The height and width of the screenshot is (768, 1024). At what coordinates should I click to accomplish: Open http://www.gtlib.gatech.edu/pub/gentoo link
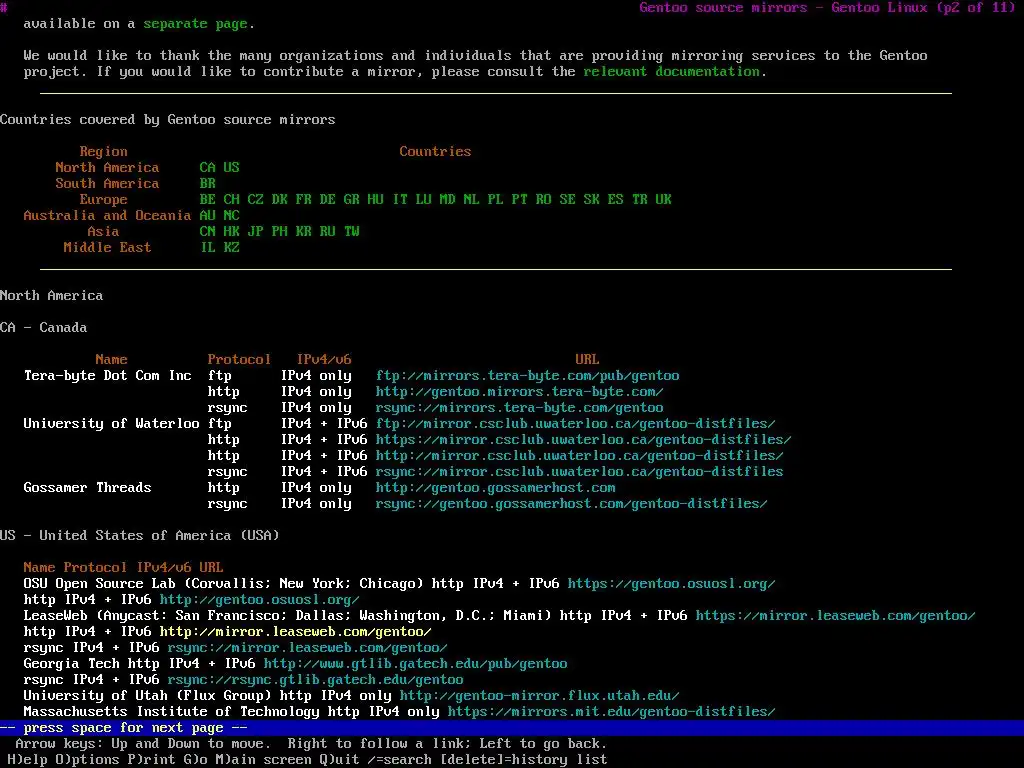(415, 664)
